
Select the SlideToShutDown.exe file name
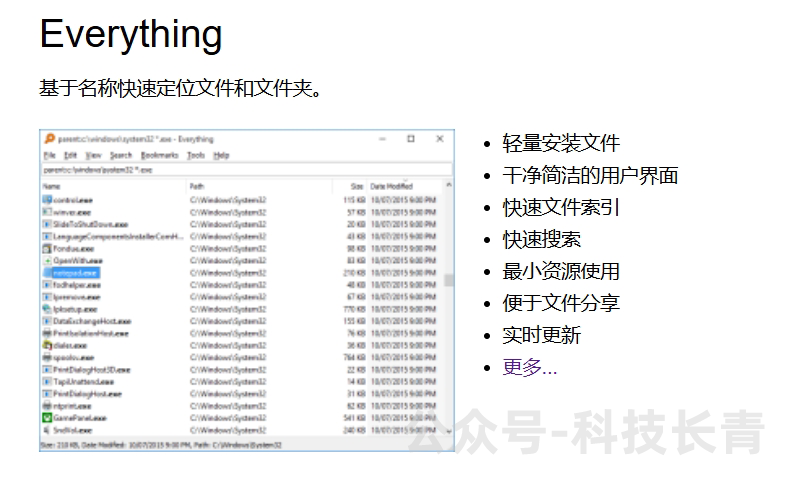[91, 224]
